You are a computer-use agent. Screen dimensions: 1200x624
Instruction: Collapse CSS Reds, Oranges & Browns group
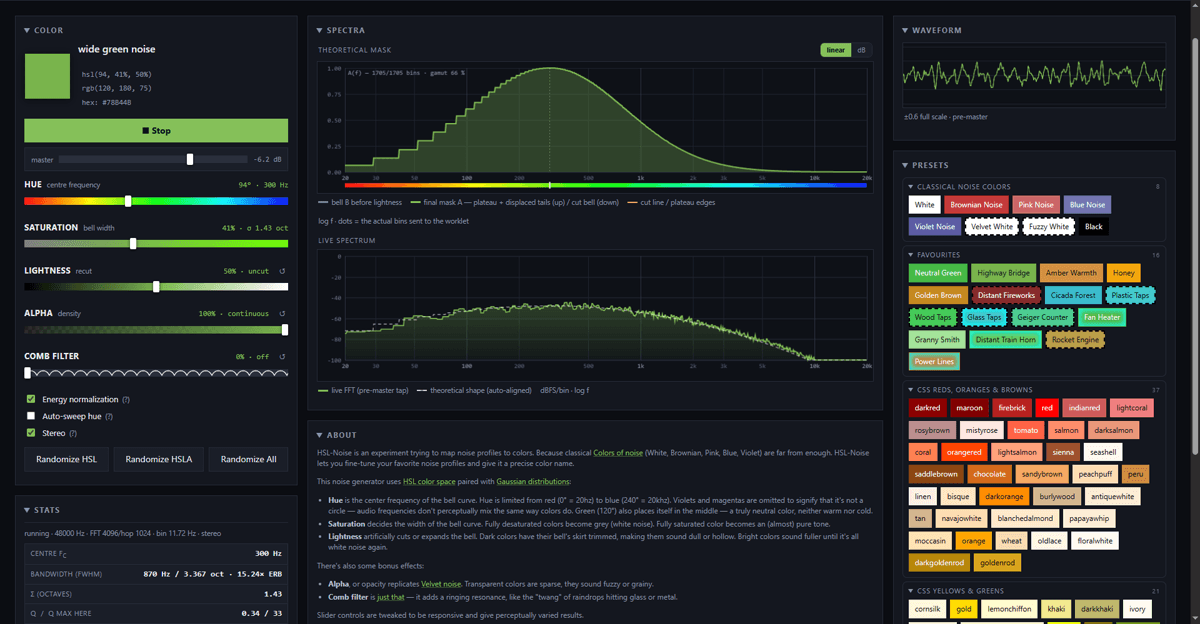point(972,389)
